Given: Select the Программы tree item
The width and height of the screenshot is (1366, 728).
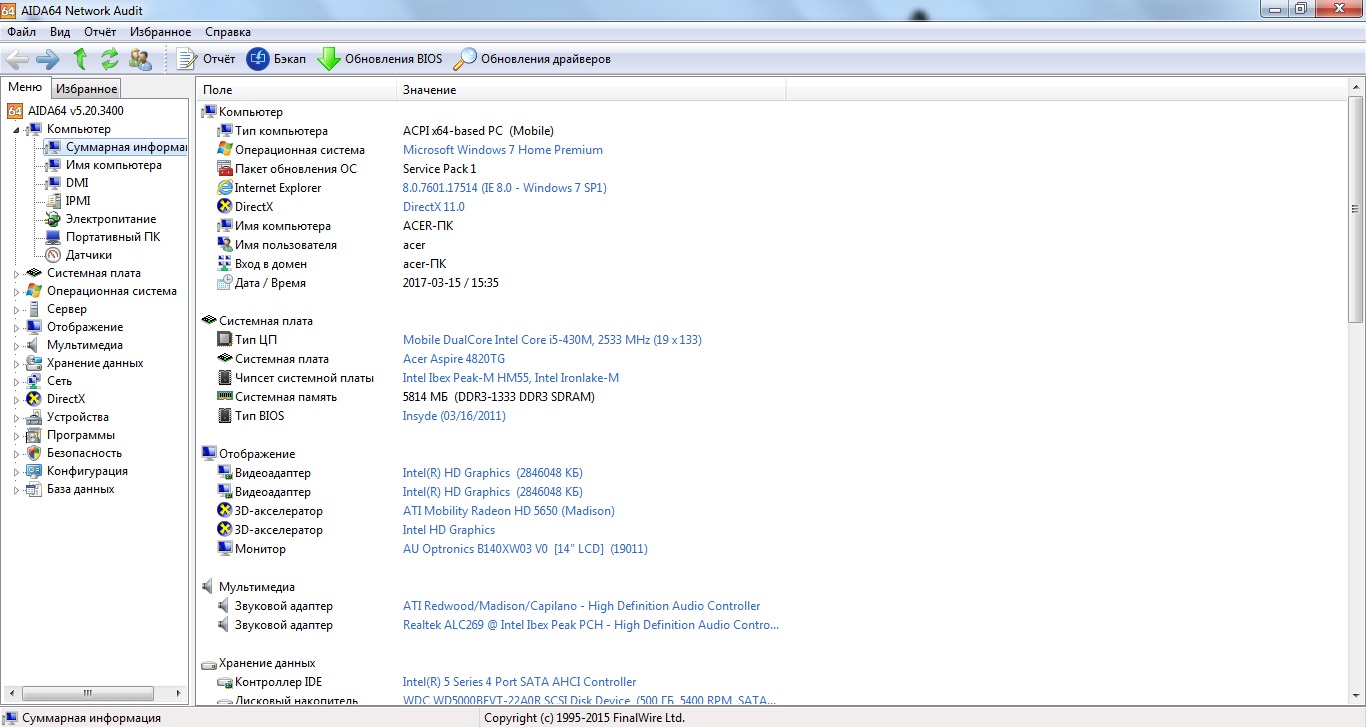Looking at the screenshot, I should (81, 435).
